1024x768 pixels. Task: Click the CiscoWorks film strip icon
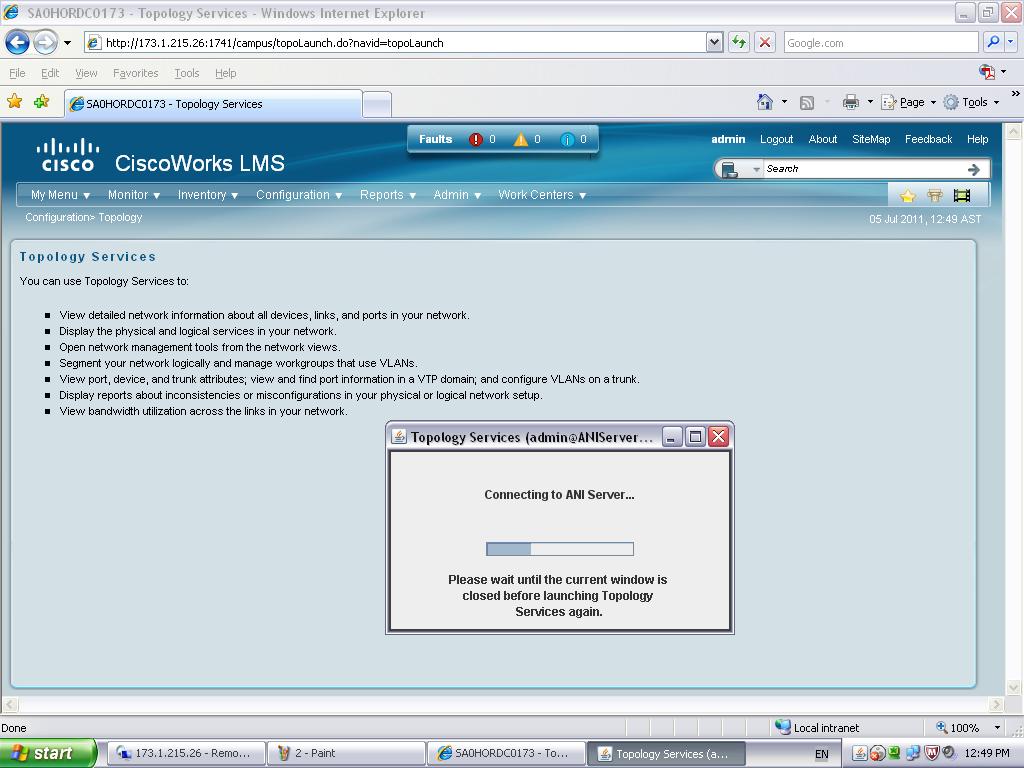[962, 195]
